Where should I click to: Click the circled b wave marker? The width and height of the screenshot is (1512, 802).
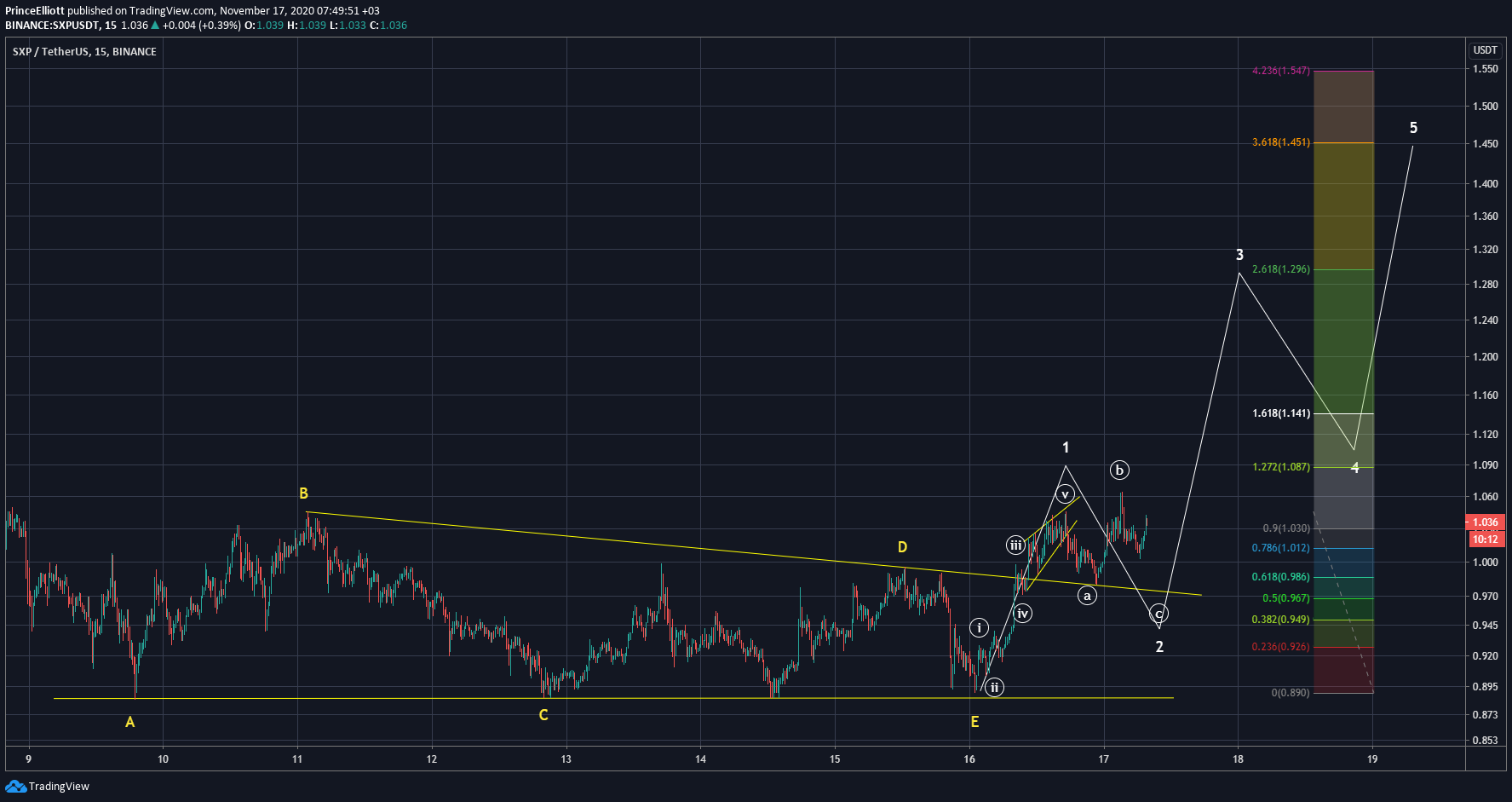(x=1119, y=470)
